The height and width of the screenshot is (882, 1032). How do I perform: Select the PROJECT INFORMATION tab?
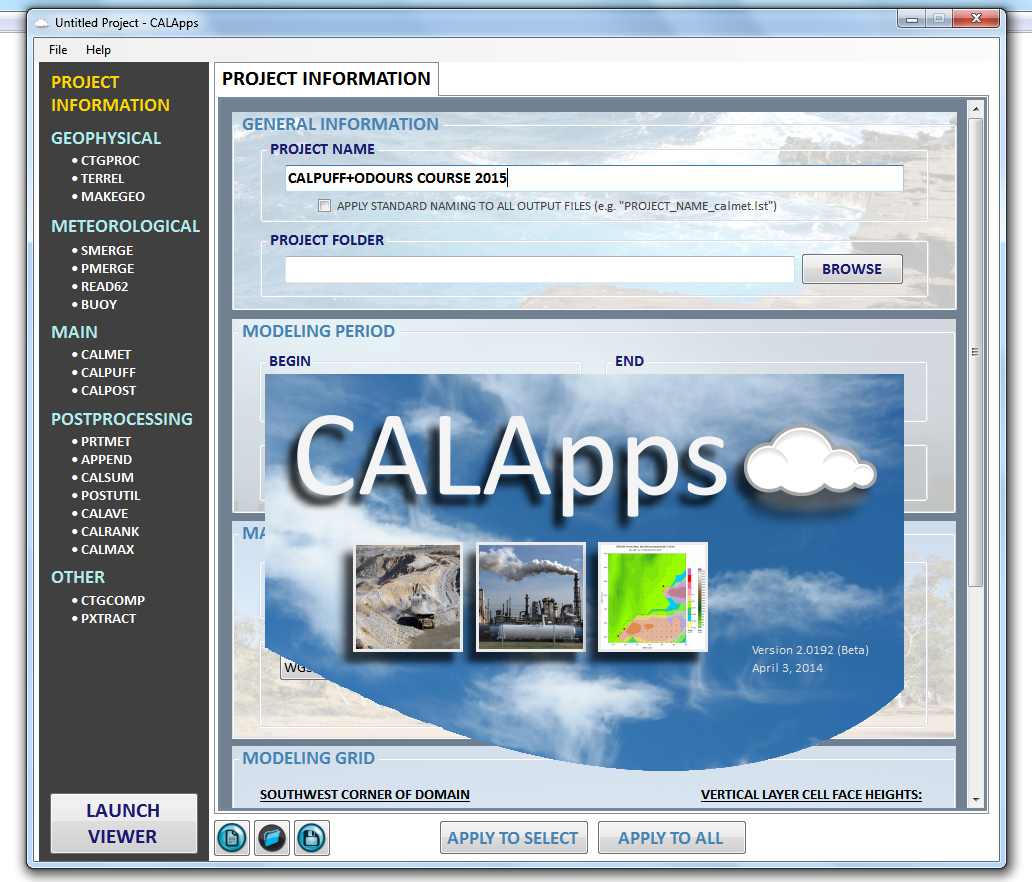pos(326,79)
